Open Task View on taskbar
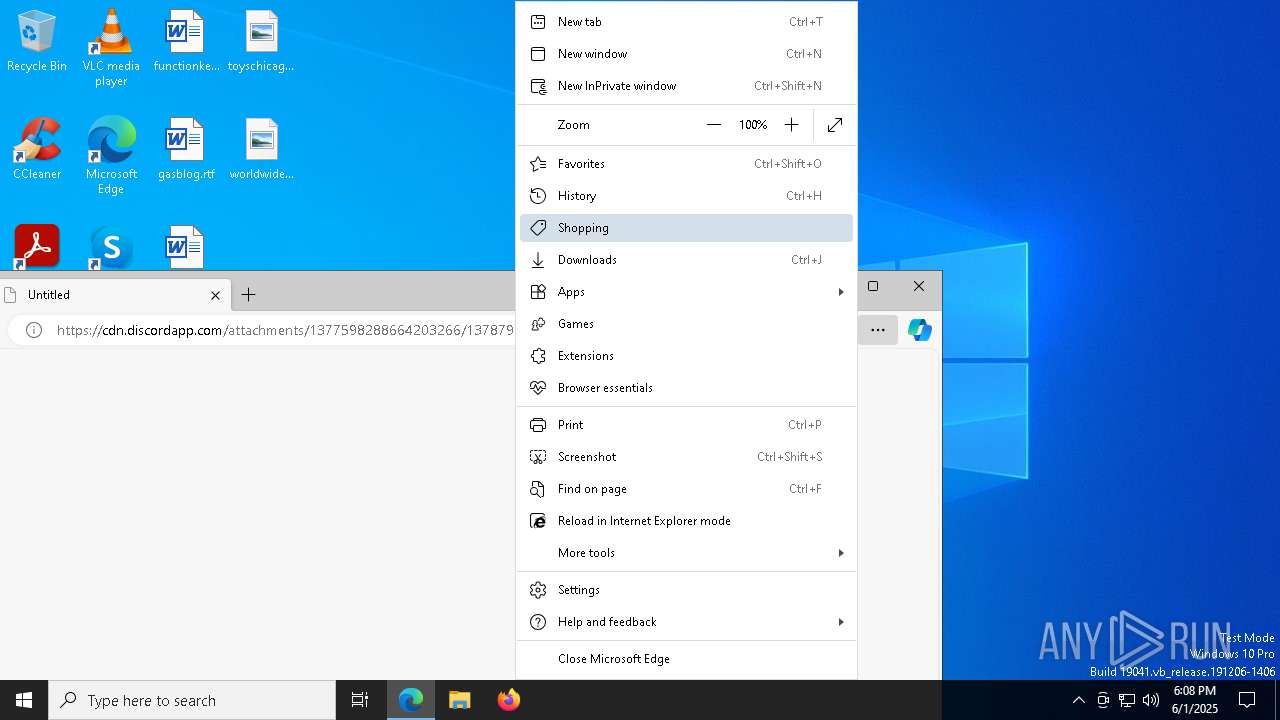 point(360,700)
